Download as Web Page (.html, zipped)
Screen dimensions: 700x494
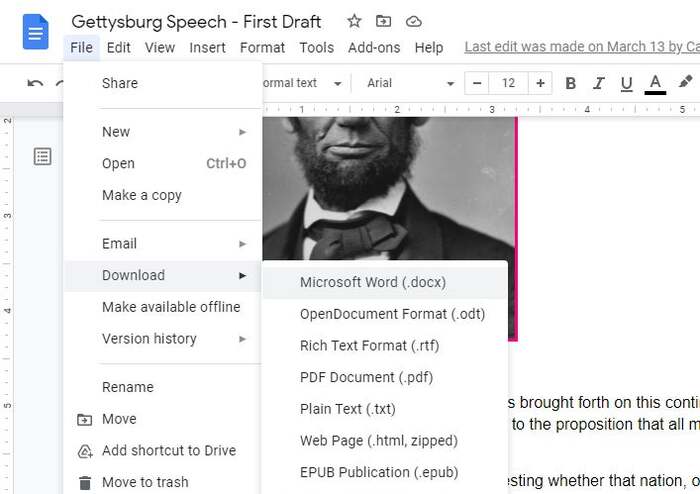(x=385, y=440)
